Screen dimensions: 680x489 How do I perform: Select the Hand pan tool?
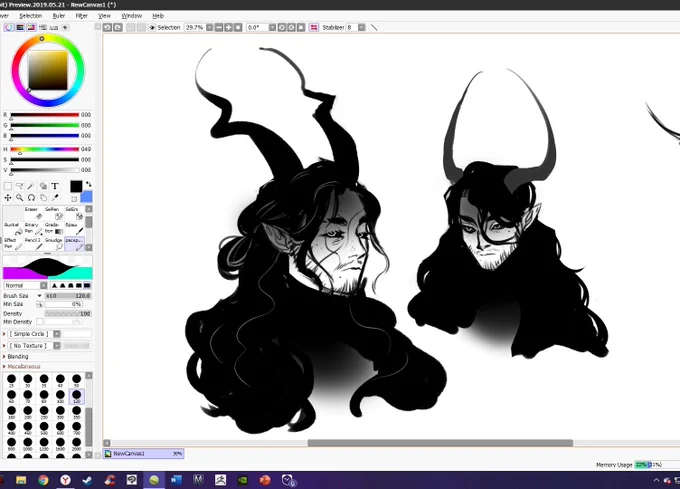coord(43,198)
